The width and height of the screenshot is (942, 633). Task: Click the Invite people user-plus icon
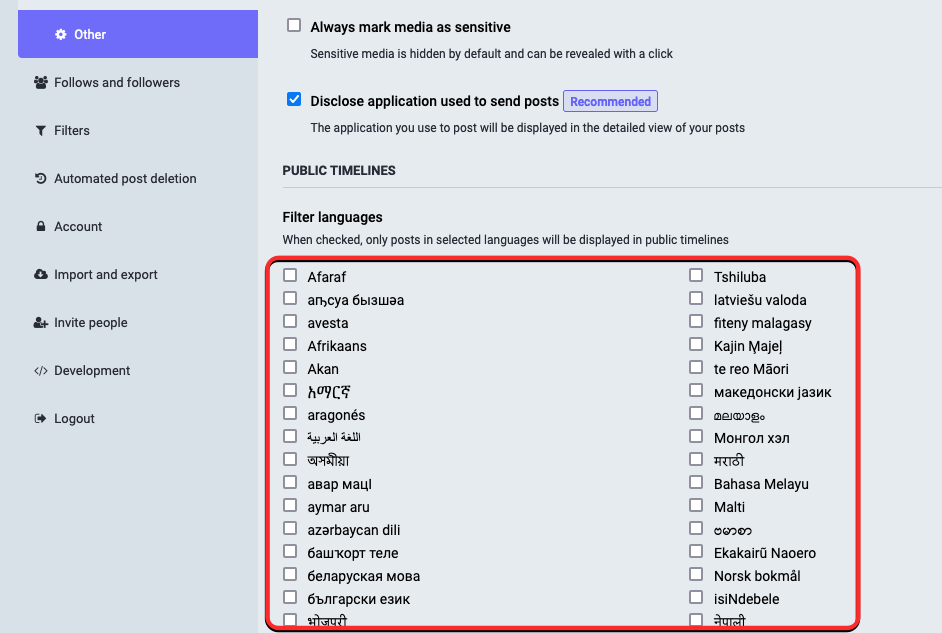pos(41,323)
